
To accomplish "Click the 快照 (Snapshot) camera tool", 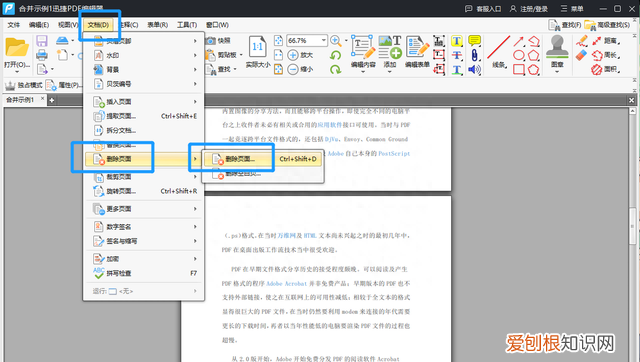I will pos(219,40).
